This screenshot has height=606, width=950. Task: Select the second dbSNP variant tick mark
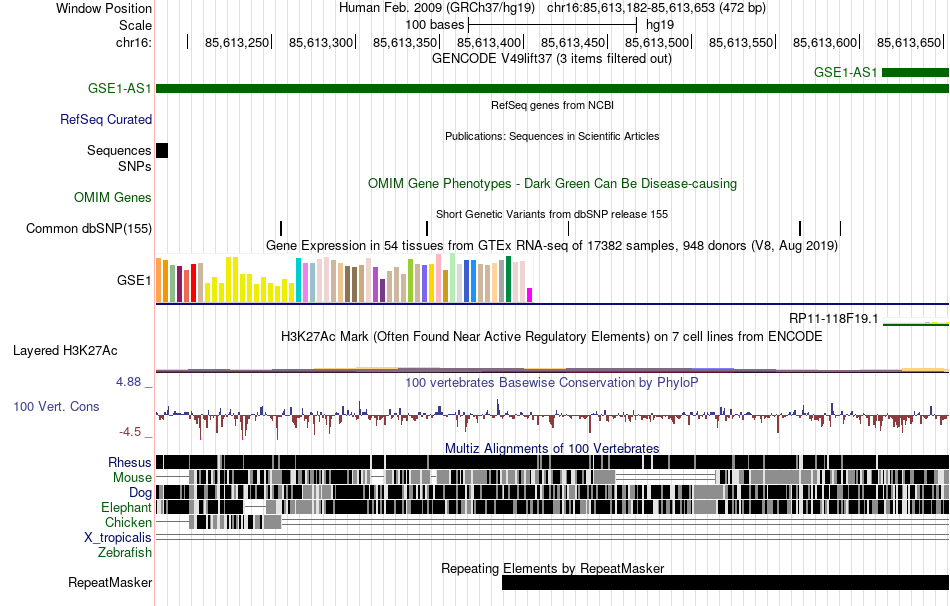(427, 228)
